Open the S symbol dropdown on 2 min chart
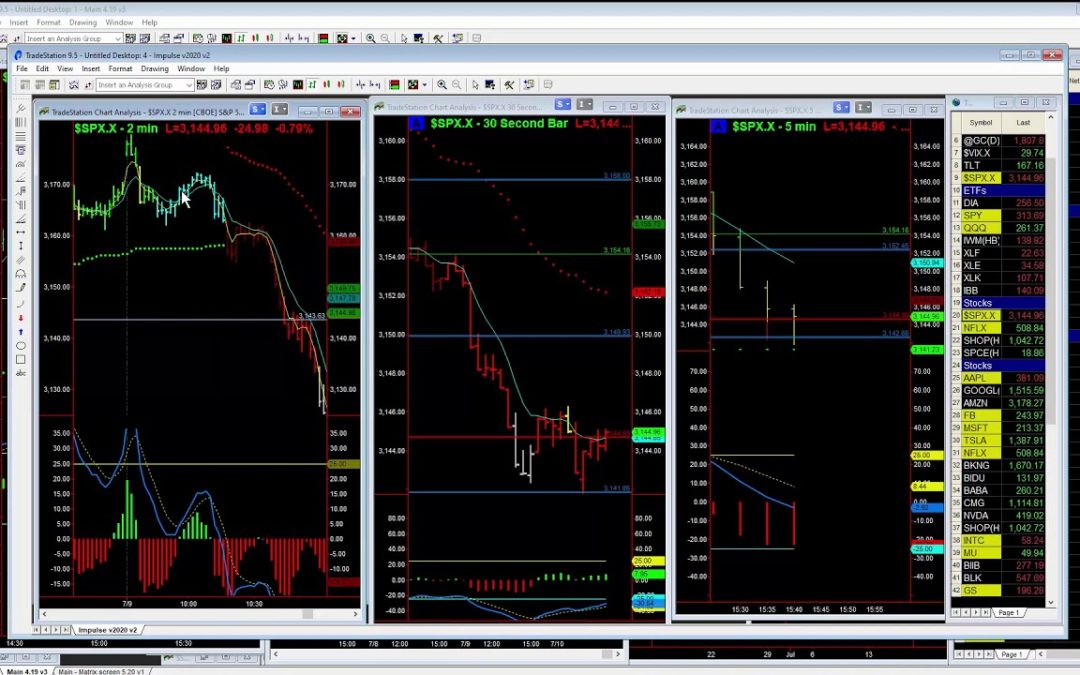Image resolution: width=1080 pixels, height=675 pixels. click(x=257, y=110)
